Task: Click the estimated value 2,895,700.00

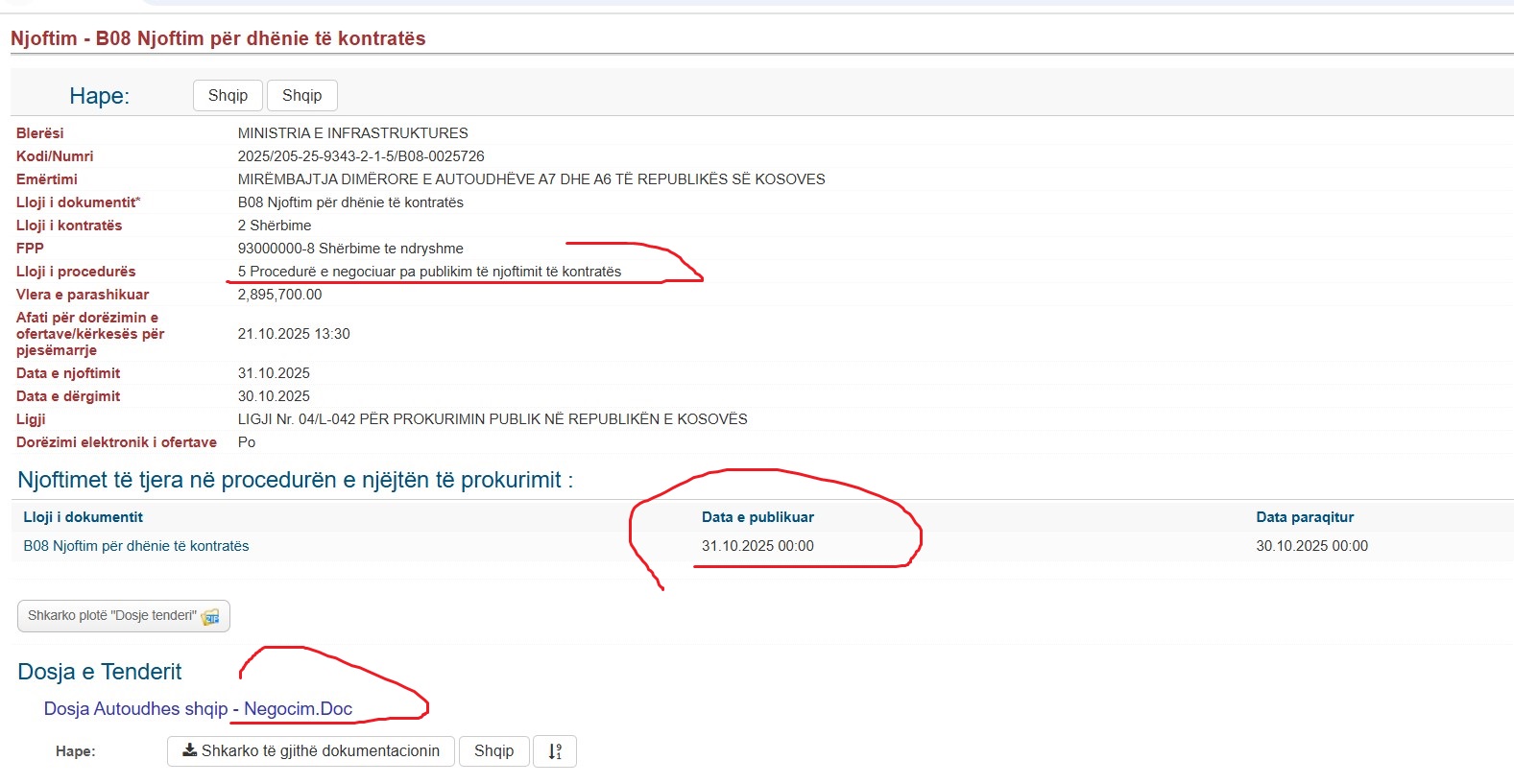Action: [279, 295]
